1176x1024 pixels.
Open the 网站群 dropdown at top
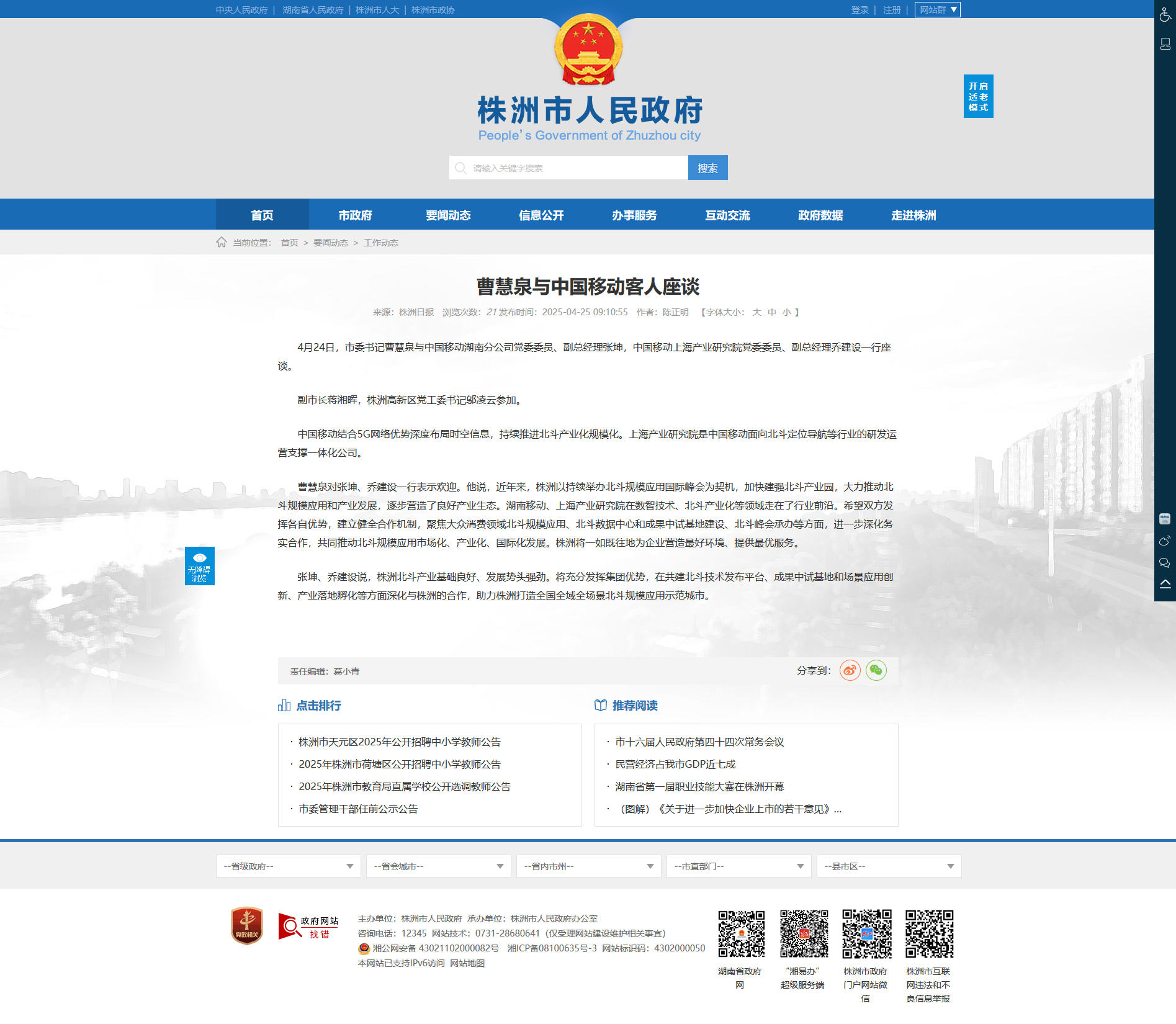click(x=937, y=10)
